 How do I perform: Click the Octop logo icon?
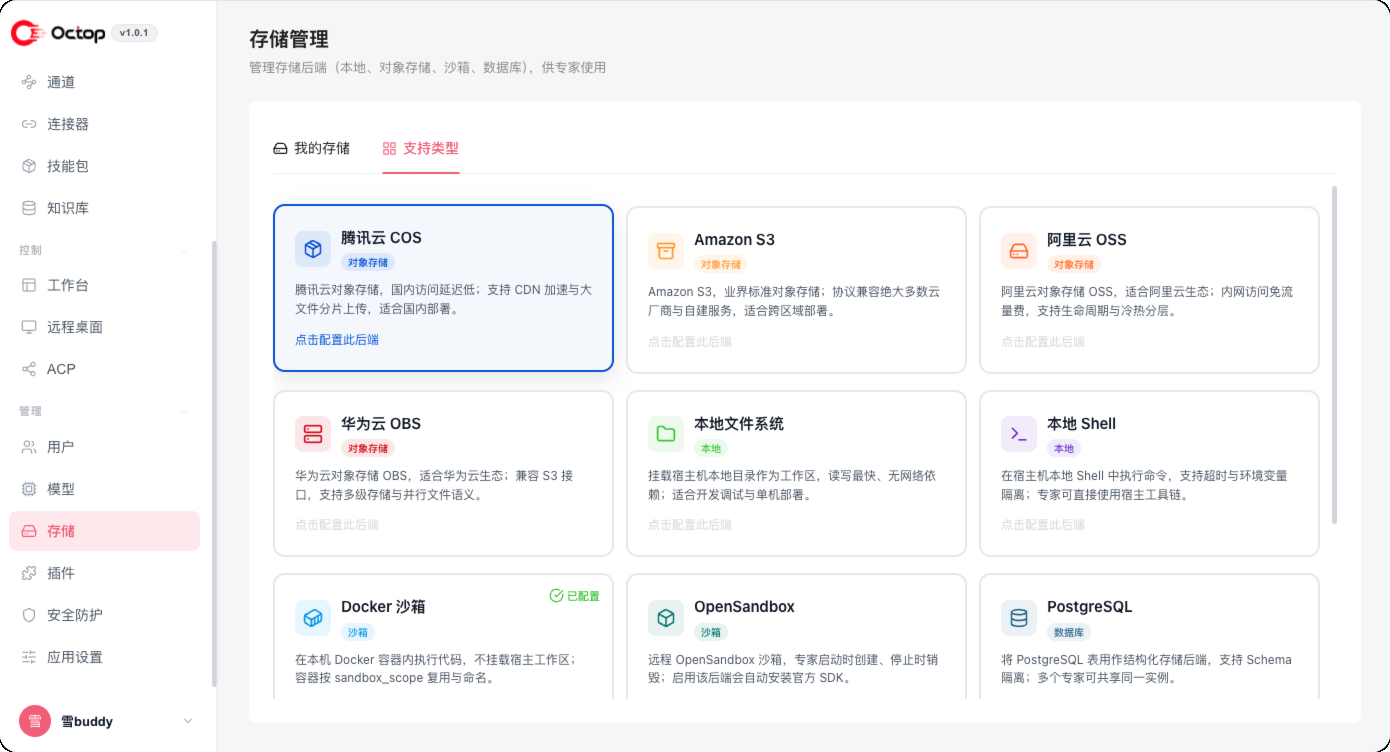27,33
